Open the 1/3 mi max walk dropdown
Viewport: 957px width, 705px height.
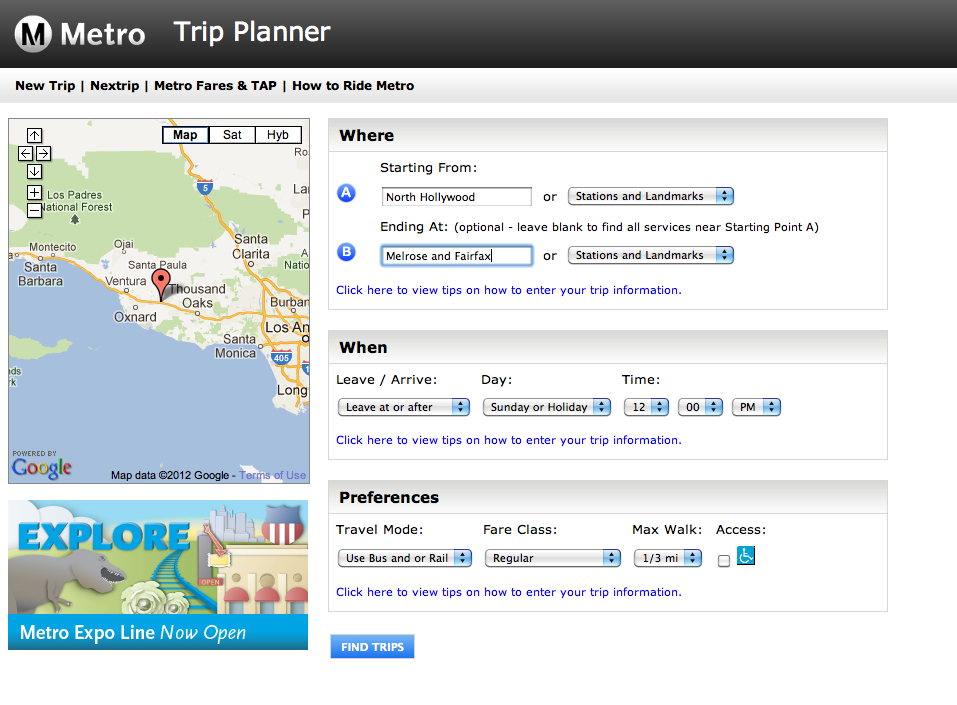tap(668, 558)
